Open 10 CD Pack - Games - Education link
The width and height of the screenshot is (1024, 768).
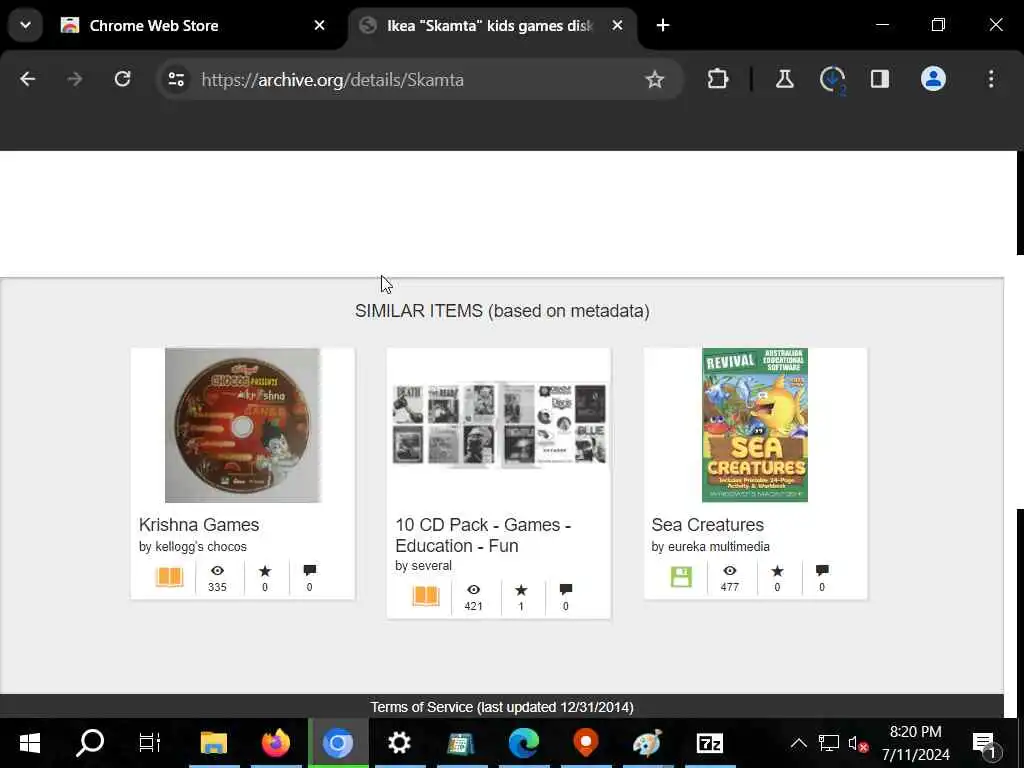click(483, 535)
